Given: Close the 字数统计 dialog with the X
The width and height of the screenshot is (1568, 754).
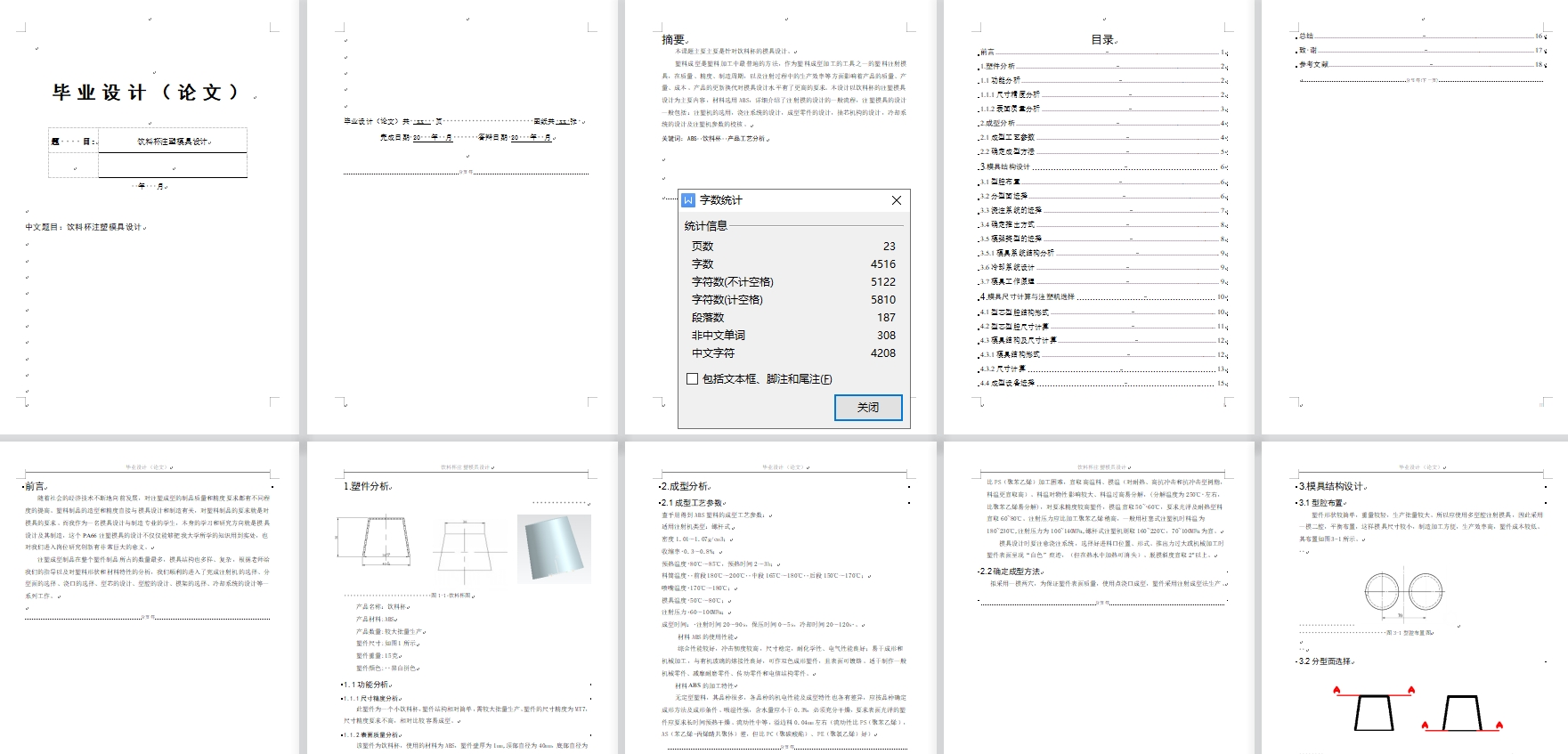Looking at the screenshot, I should pos(897,200).
